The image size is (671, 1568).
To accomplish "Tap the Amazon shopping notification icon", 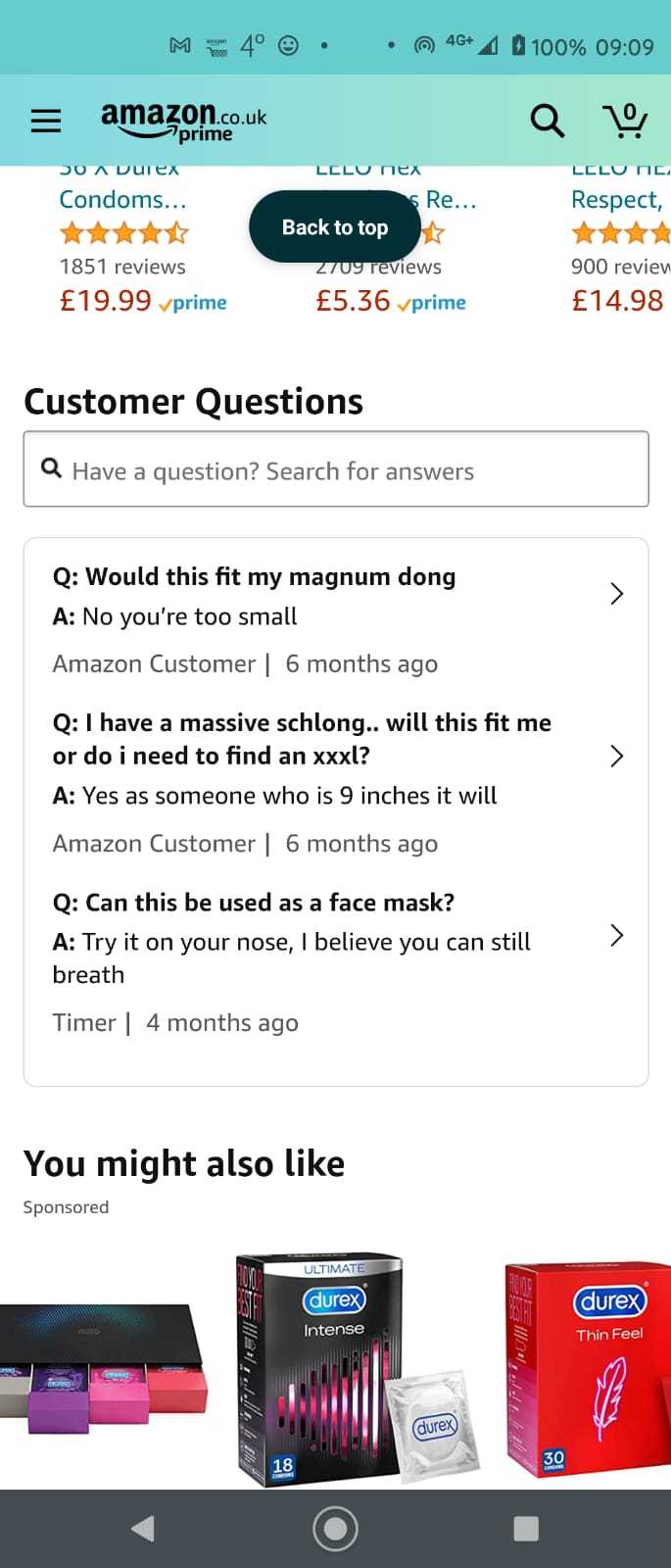I will click(x=217, y=45).
